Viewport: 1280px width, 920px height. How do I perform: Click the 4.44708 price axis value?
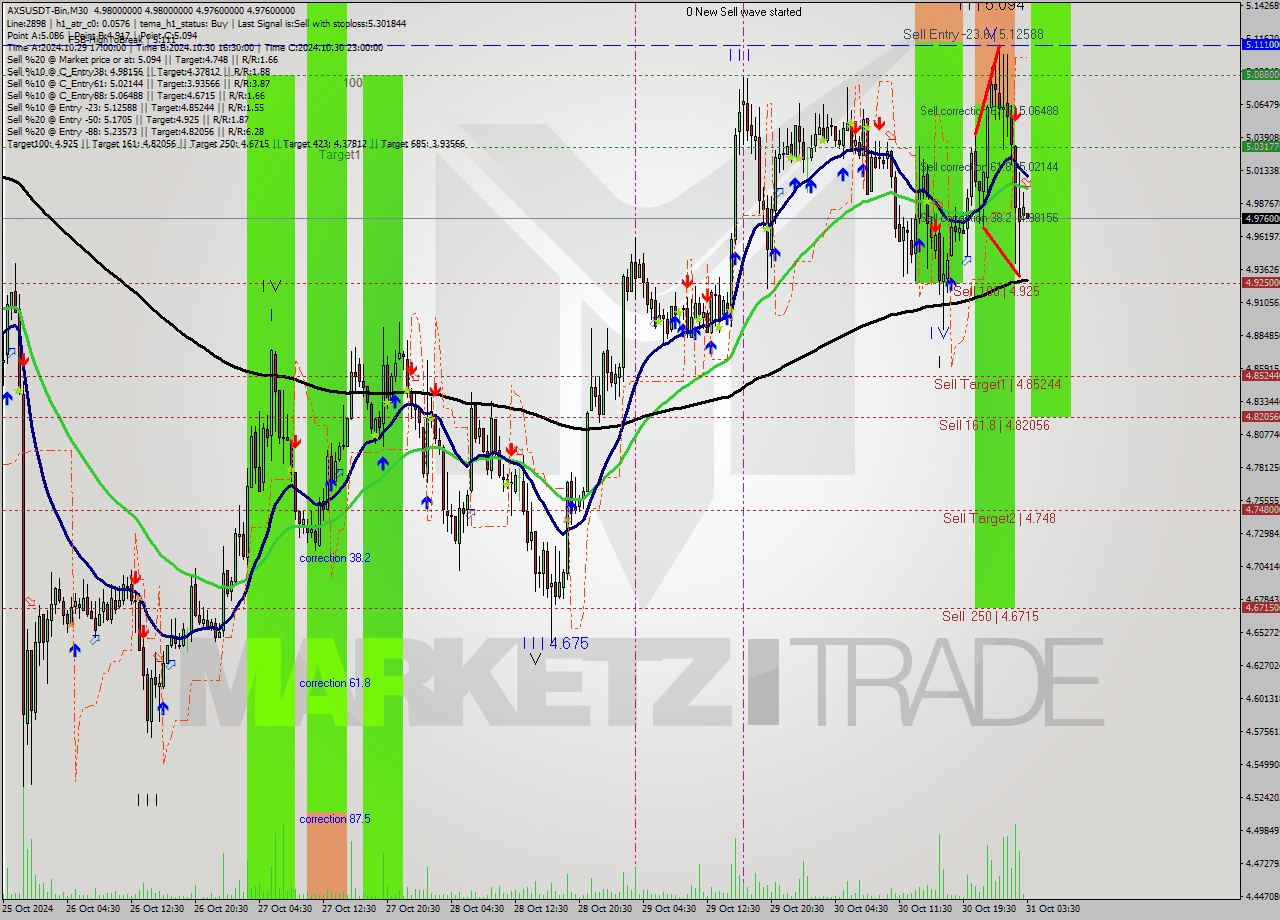[1261, 897]
